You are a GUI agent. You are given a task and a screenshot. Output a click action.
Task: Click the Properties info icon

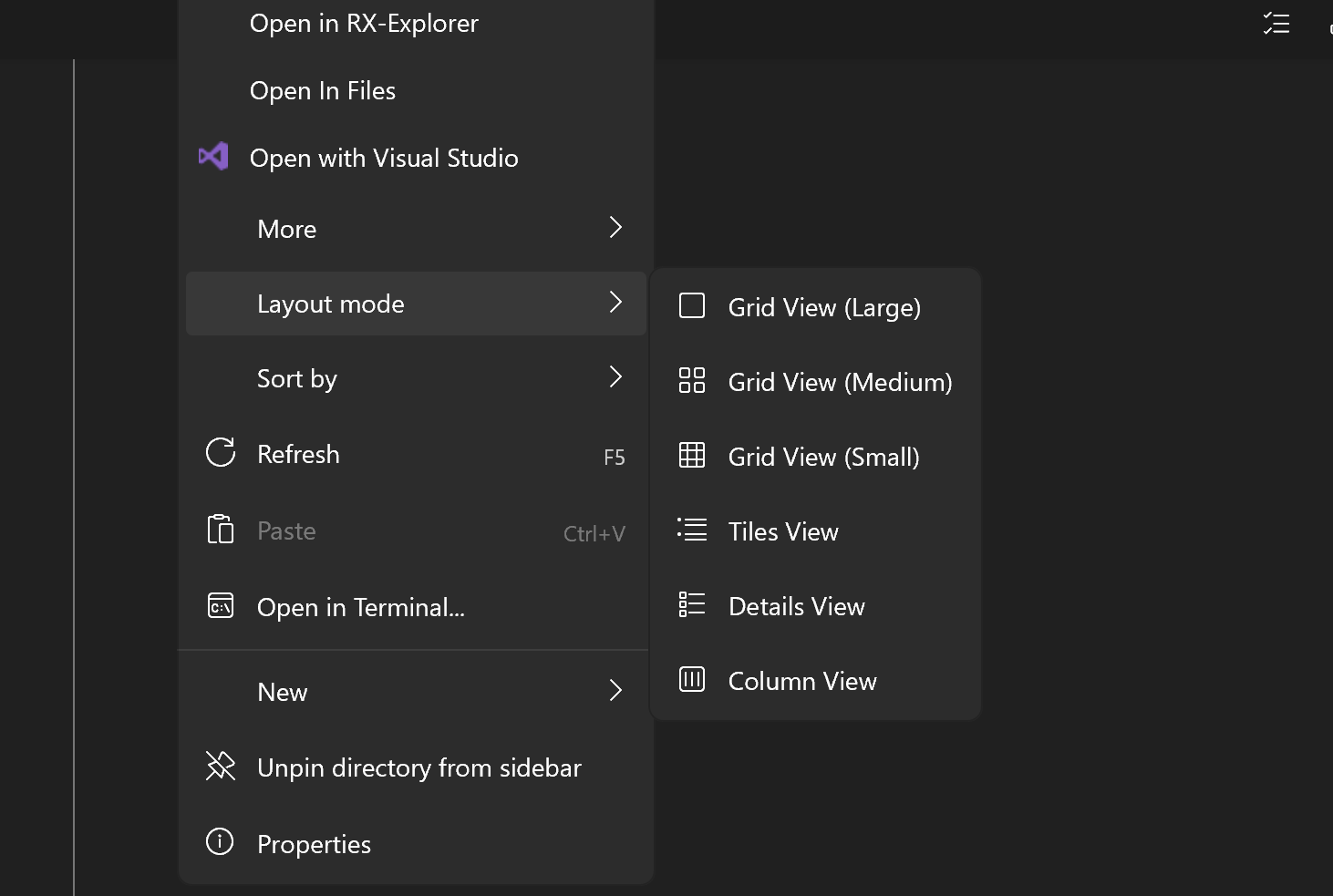click(x=220, y=842)
